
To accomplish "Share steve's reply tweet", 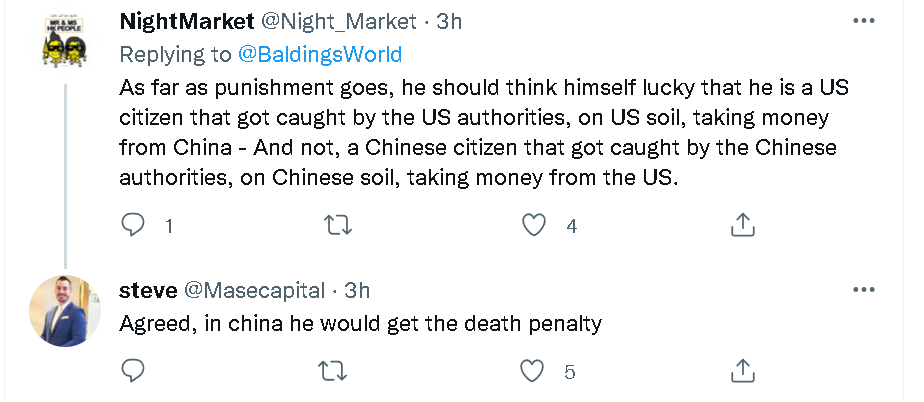I will point(742,371).
